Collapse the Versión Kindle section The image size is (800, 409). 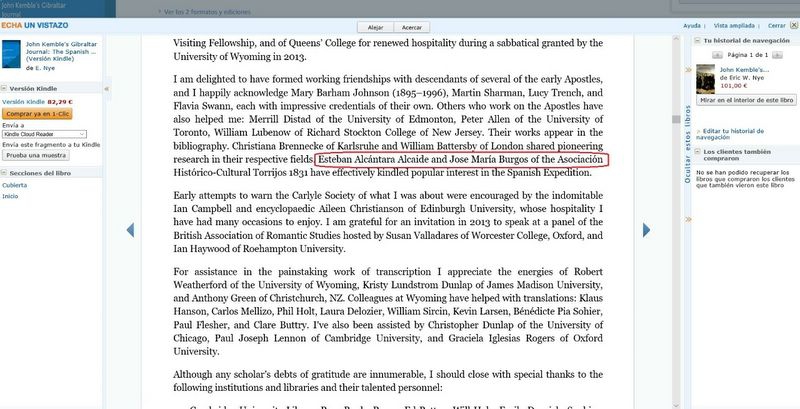pyautogui.click(x=5, y=89)
